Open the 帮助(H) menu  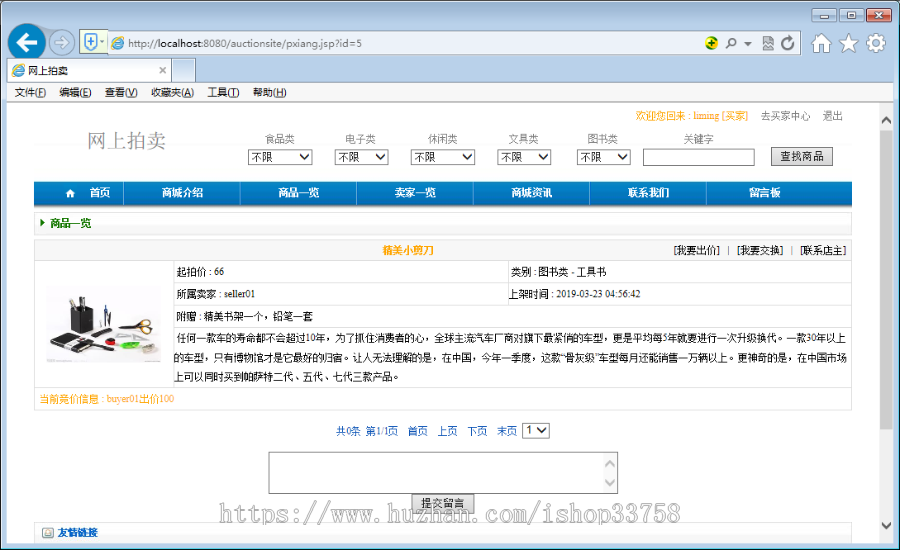[x=269, y=92]
